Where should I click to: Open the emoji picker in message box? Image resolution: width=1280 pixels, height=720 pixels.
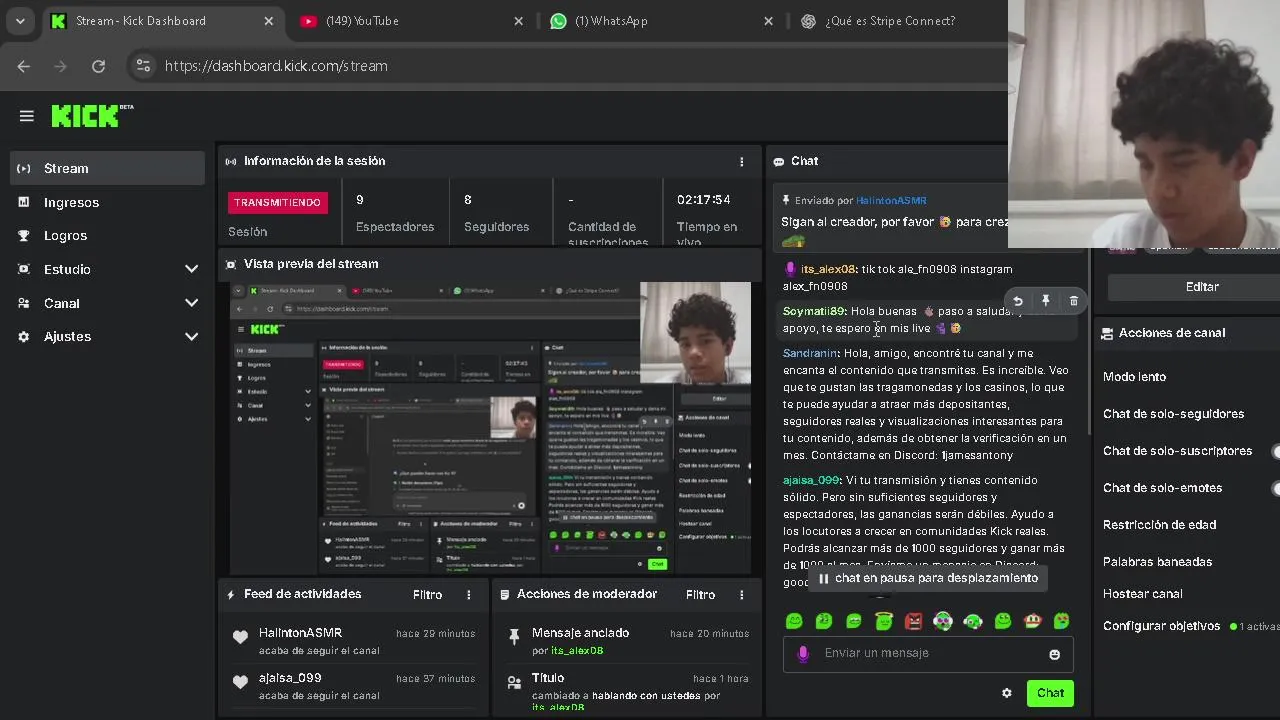(1054, 654)
